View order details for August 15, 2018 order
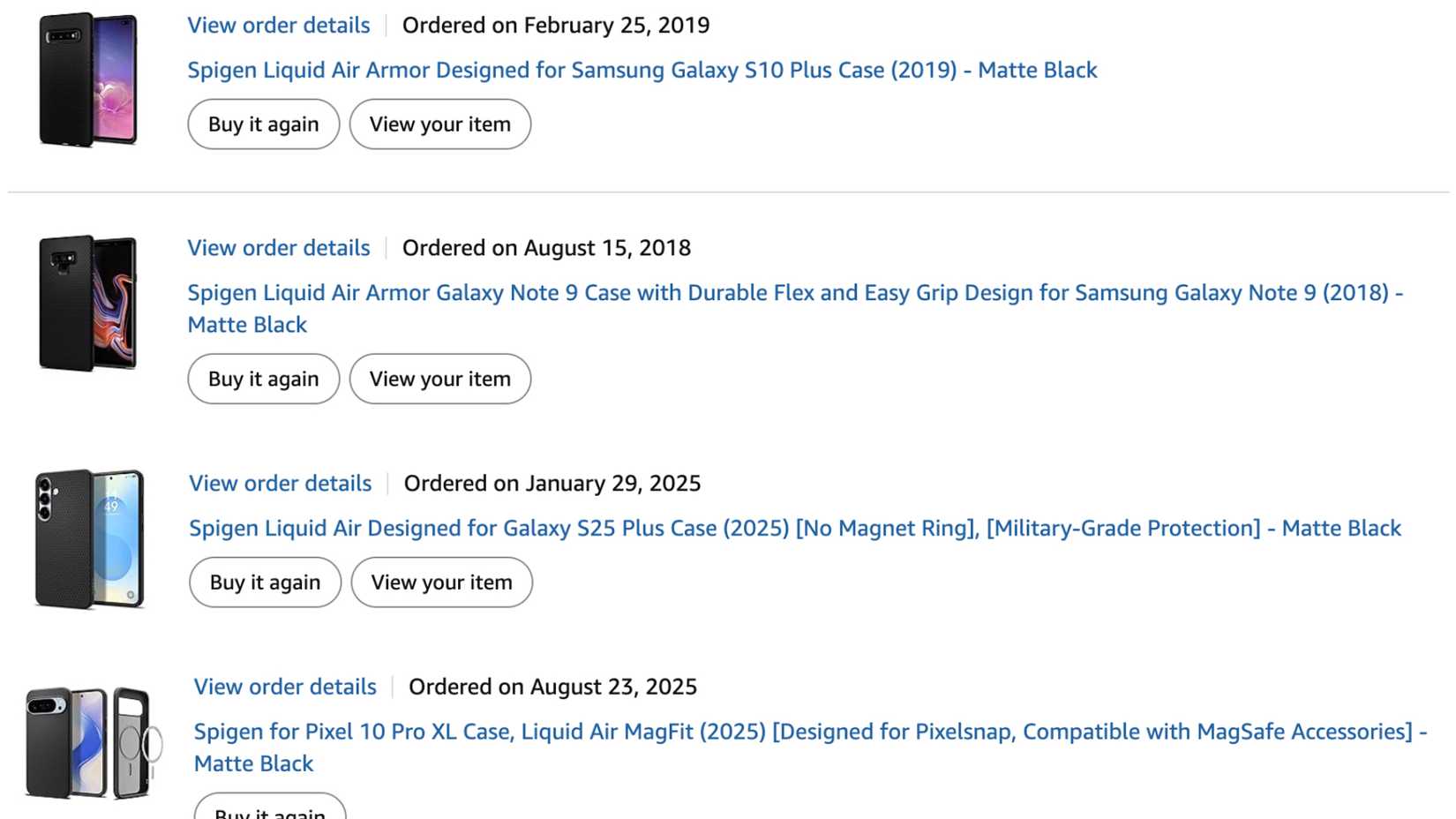 click(x=279, y=248)
